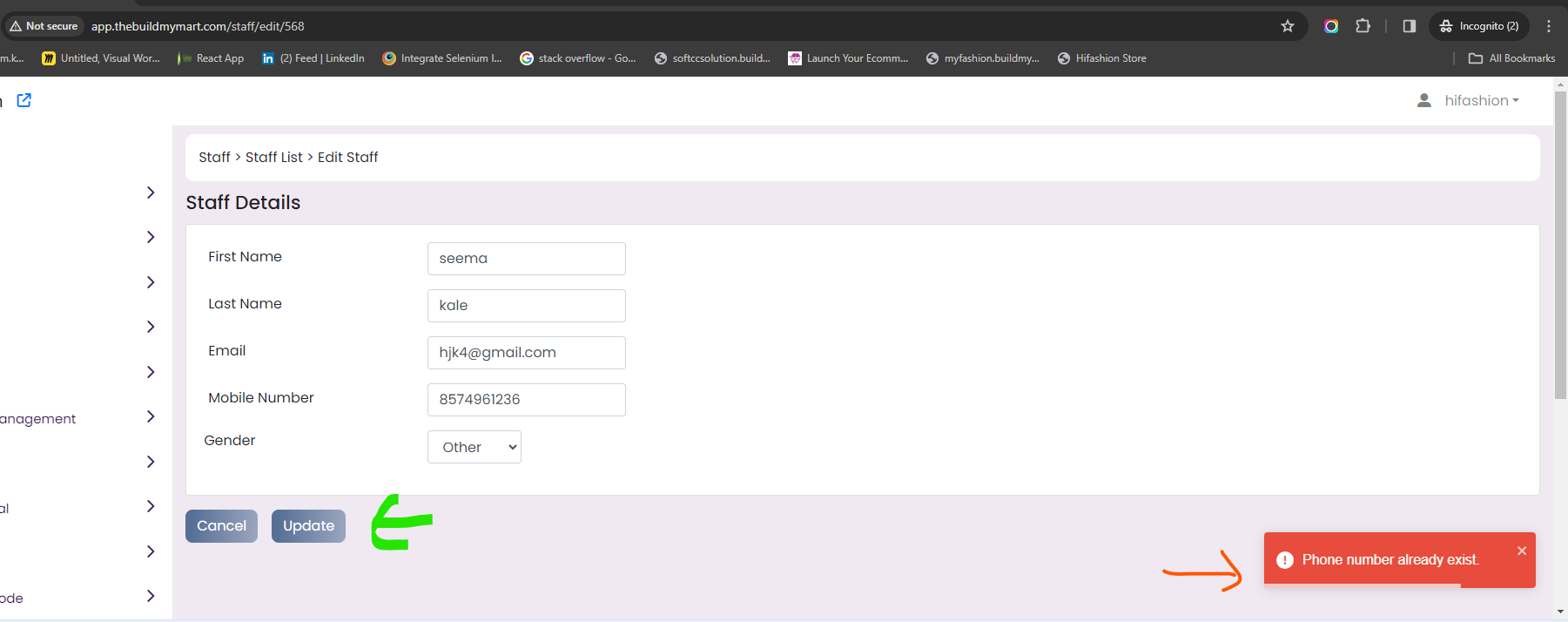
Task: Dismiss the Phone number already exist toast
Action: click(1522, 551)
